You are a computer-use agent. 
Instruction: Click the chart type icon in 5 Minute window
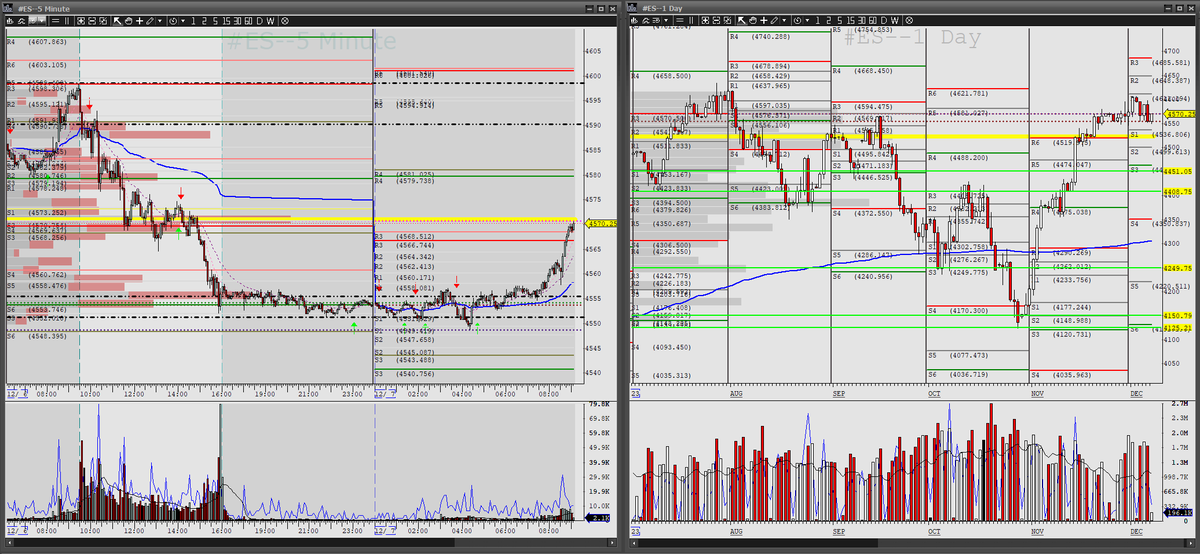point(10,21)
